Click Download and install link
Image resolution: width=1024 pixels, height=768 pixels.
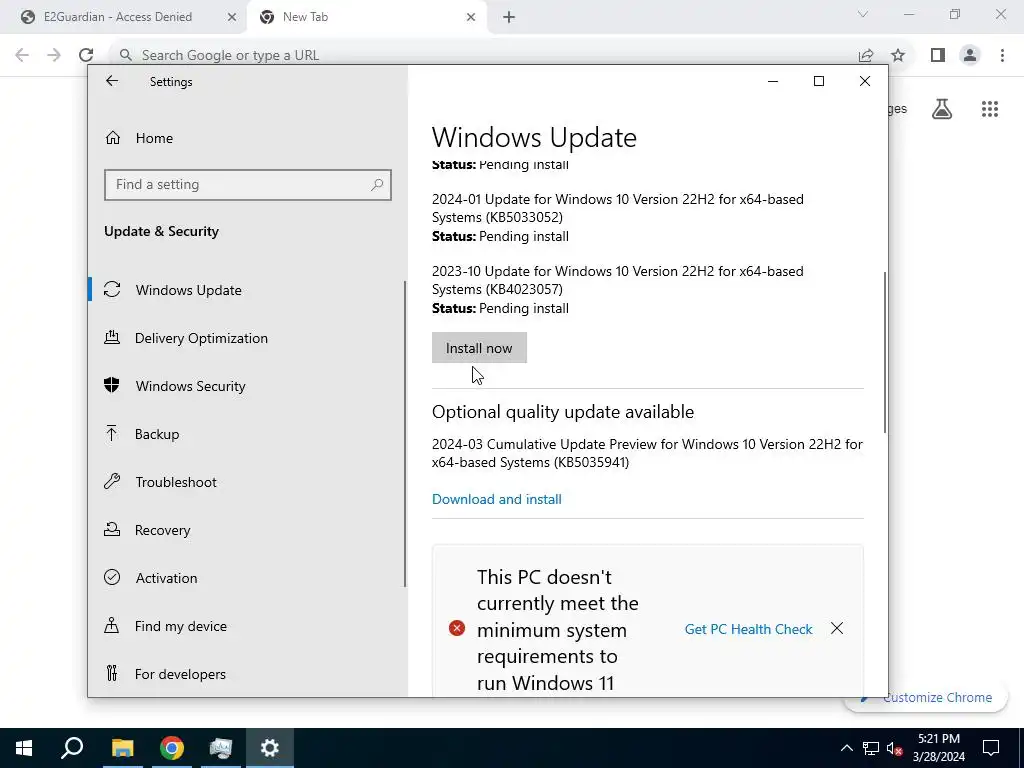[497, 500]
